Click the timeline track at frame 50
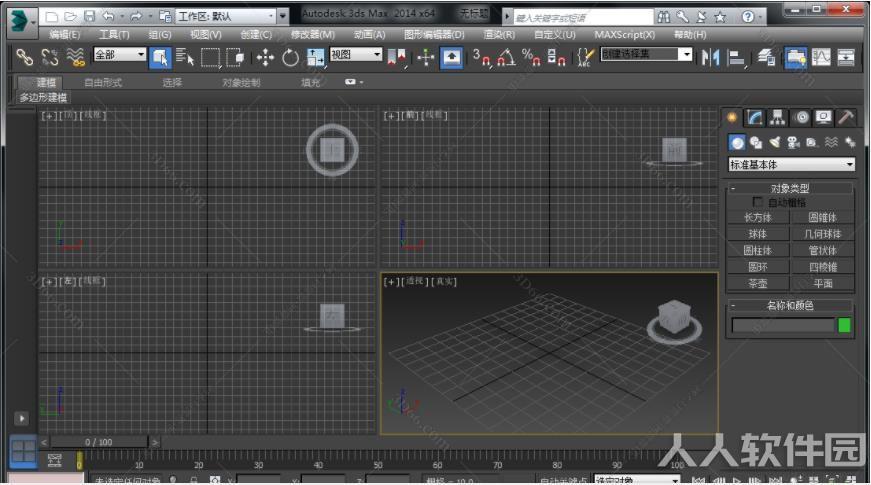 point(378,460)
